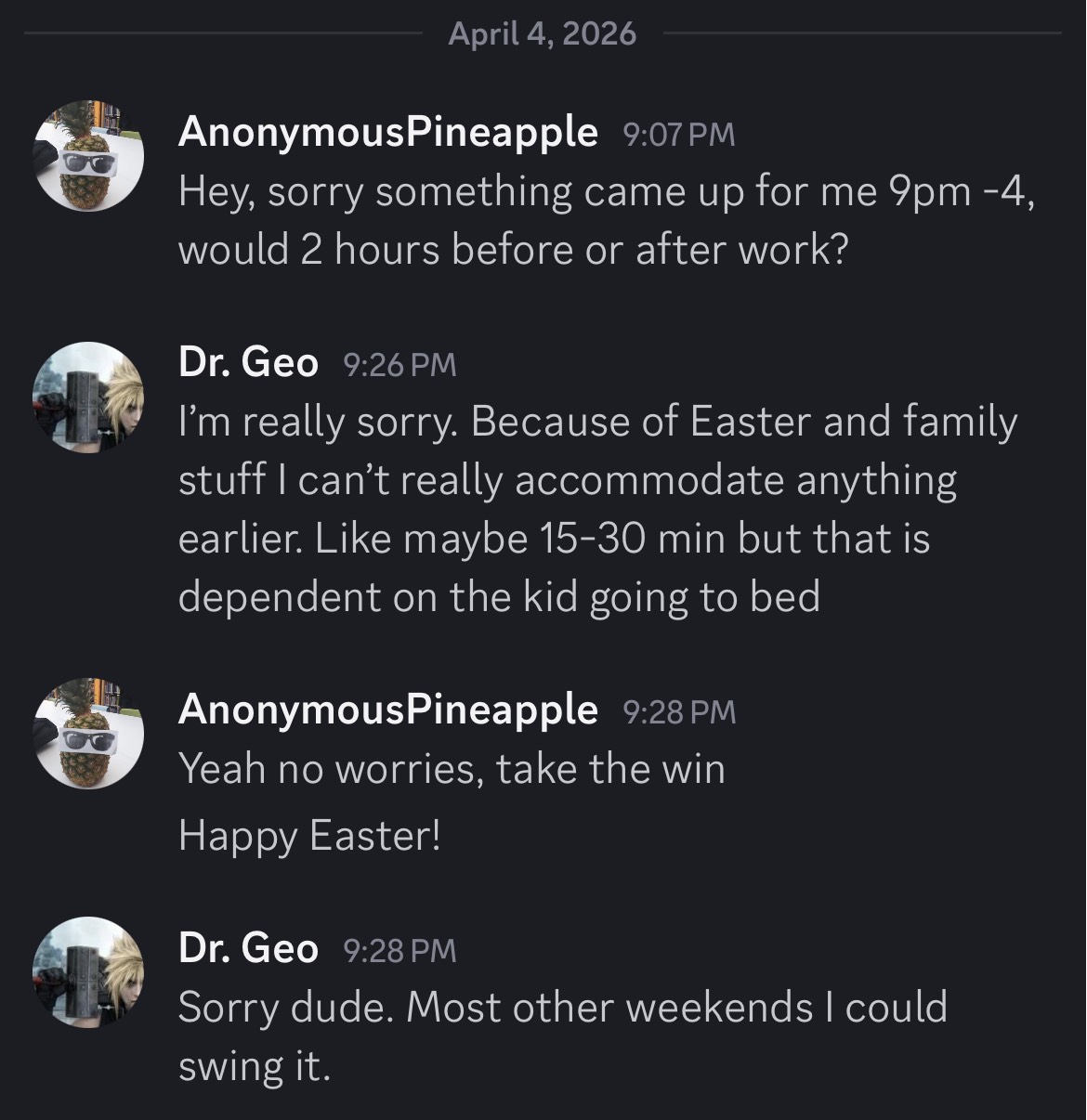Open pineapple avatar beside the 9:28 PM message
Screen dimensions: 1087x1120
click(89, 734)
